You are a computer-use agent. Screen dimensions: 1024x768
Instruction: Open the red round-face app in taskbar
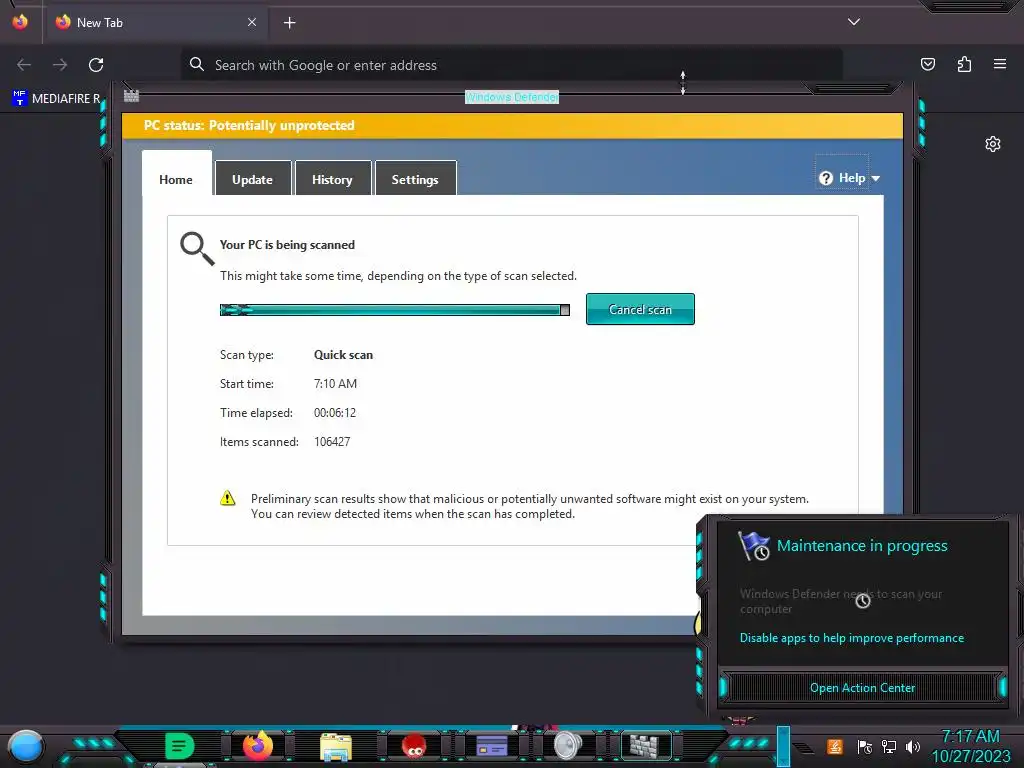[x=413, y=746]
